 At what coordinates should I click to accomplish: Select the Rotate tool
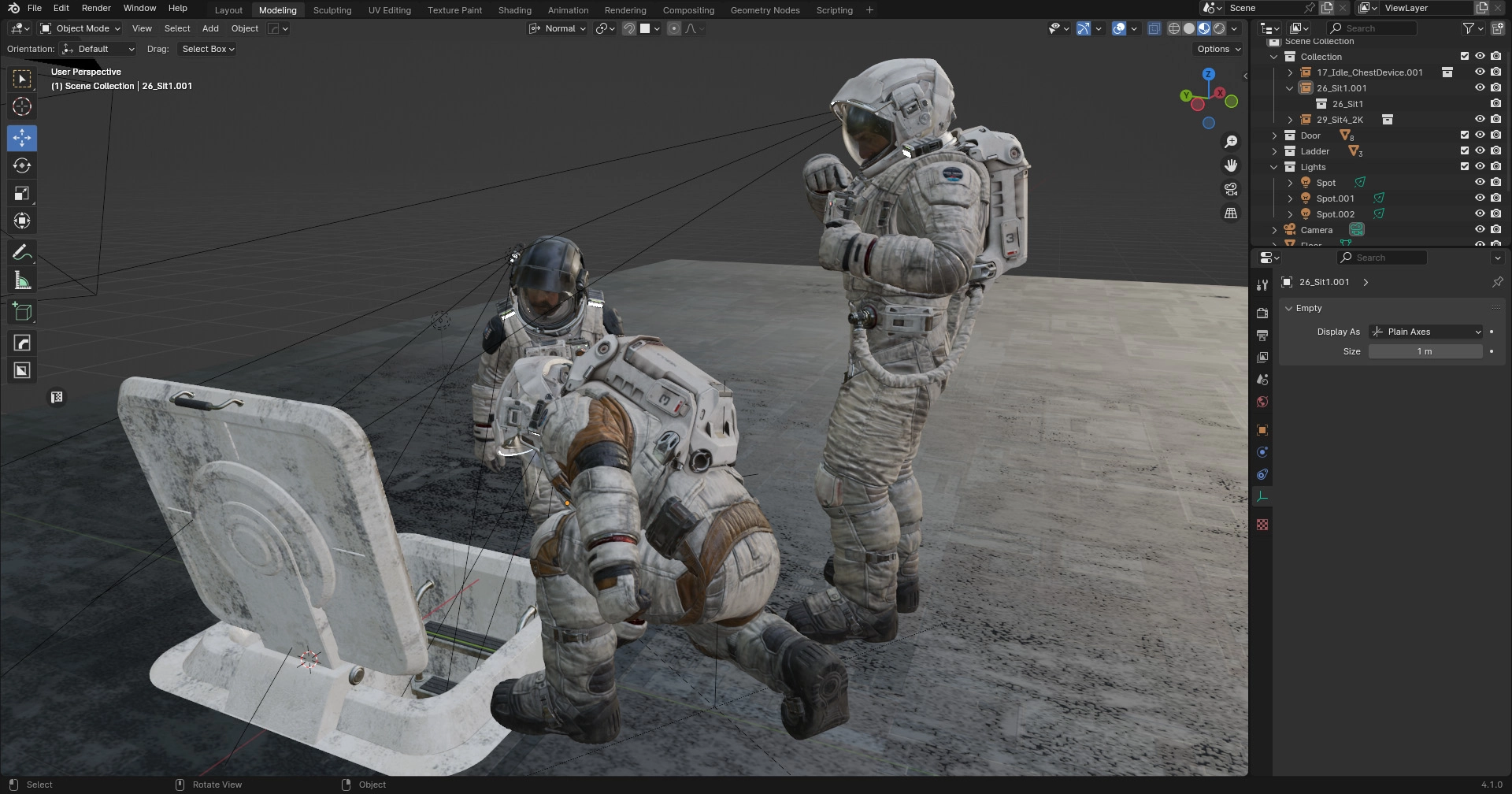[22, 166]
